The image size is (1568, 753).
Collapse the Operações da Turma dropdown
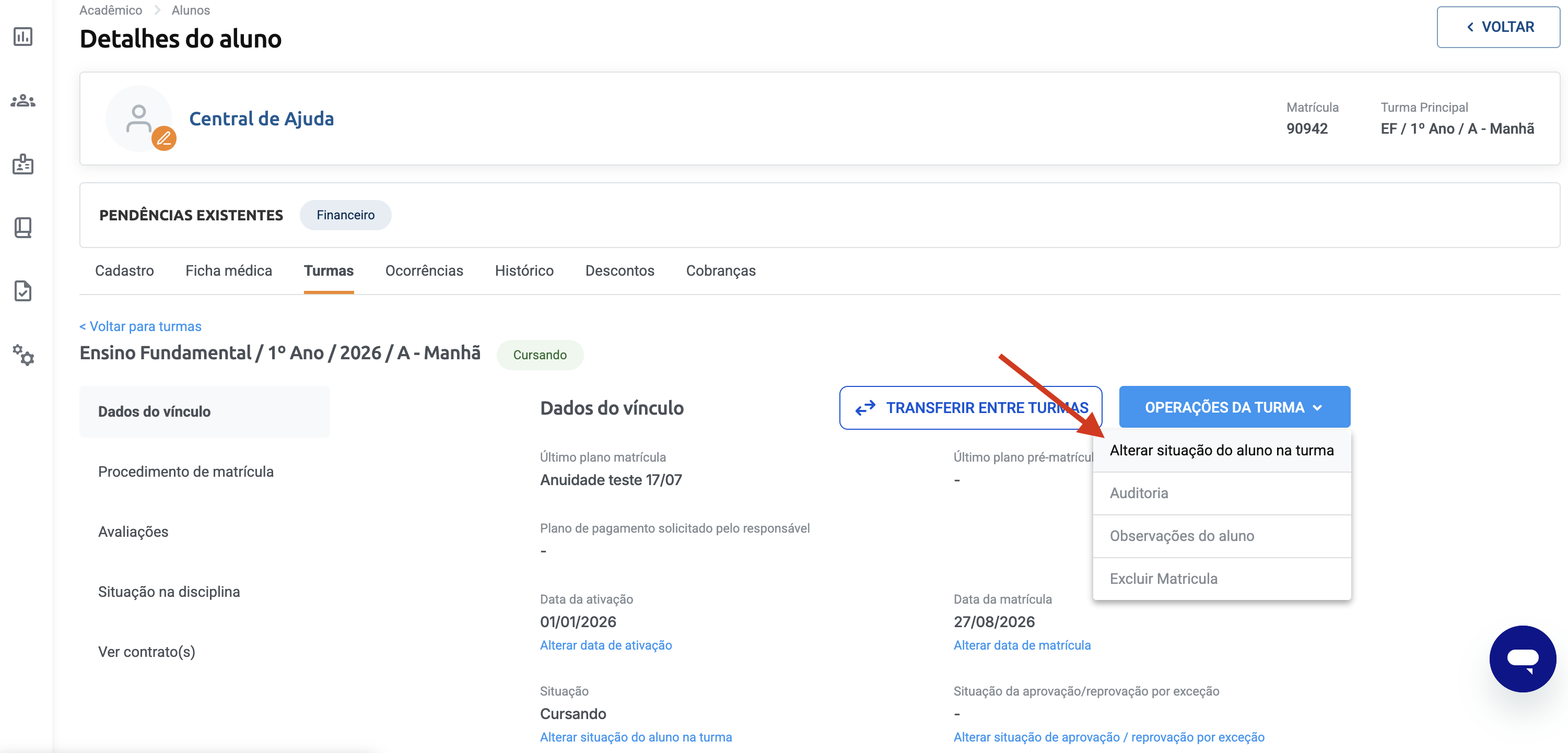tap(1234, 407)
